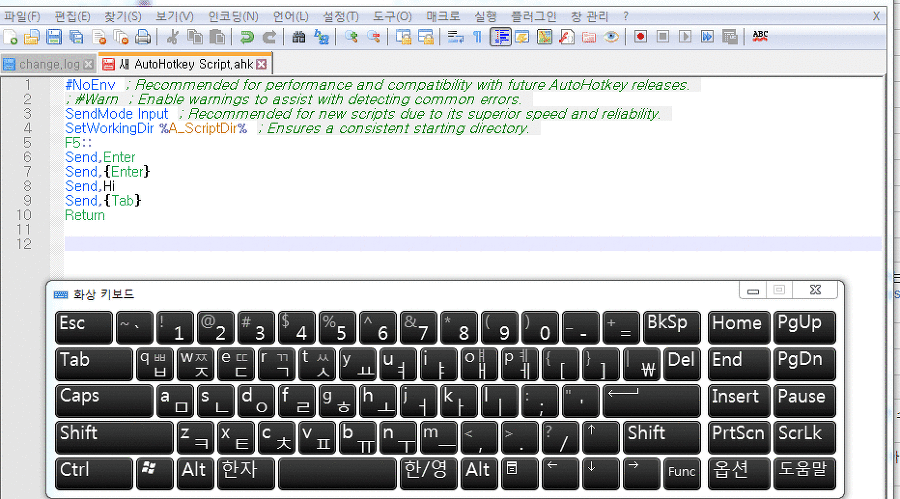Image resolution: width=900 pixels, height=499 pixels.
Task: Open user-defined language dialog icon
Action: coord(522,37)
